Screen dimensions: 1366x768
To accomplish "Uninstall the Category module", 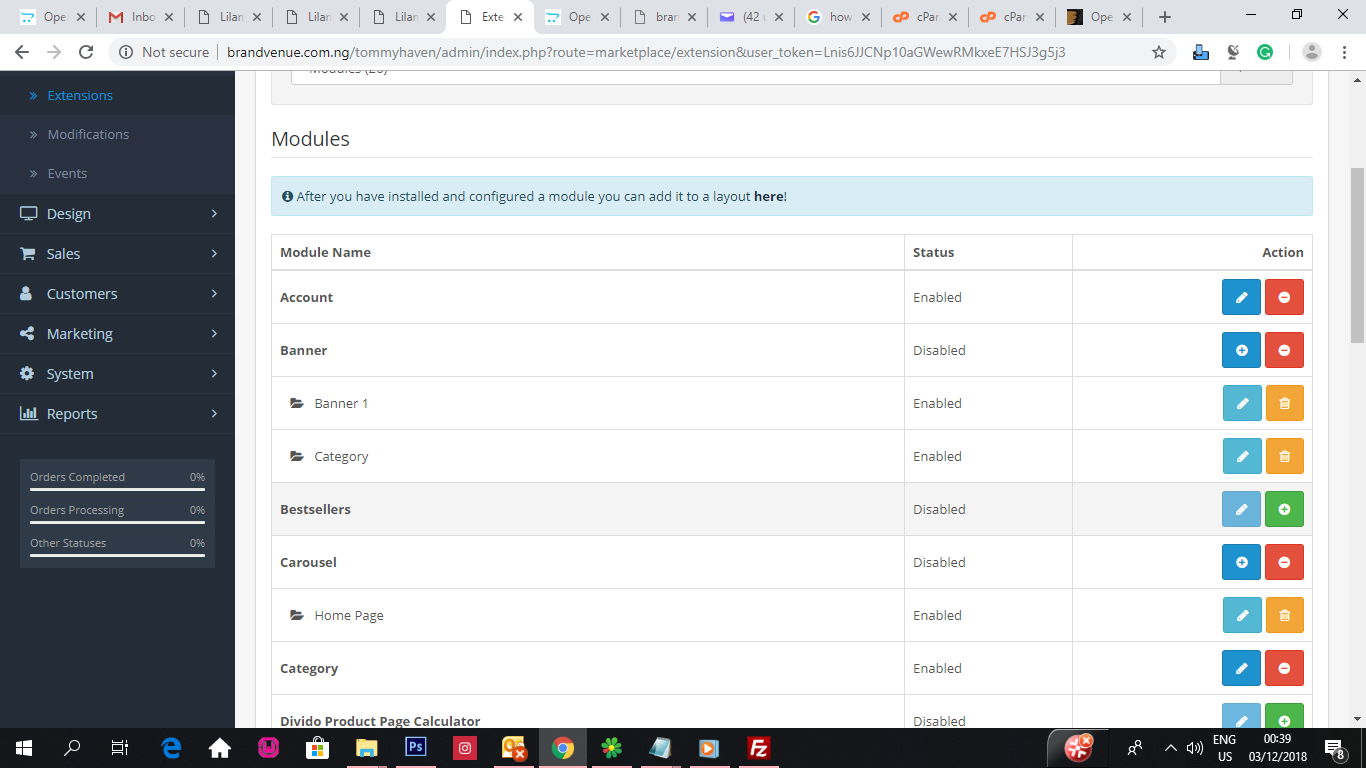I will pos(1284,668).
